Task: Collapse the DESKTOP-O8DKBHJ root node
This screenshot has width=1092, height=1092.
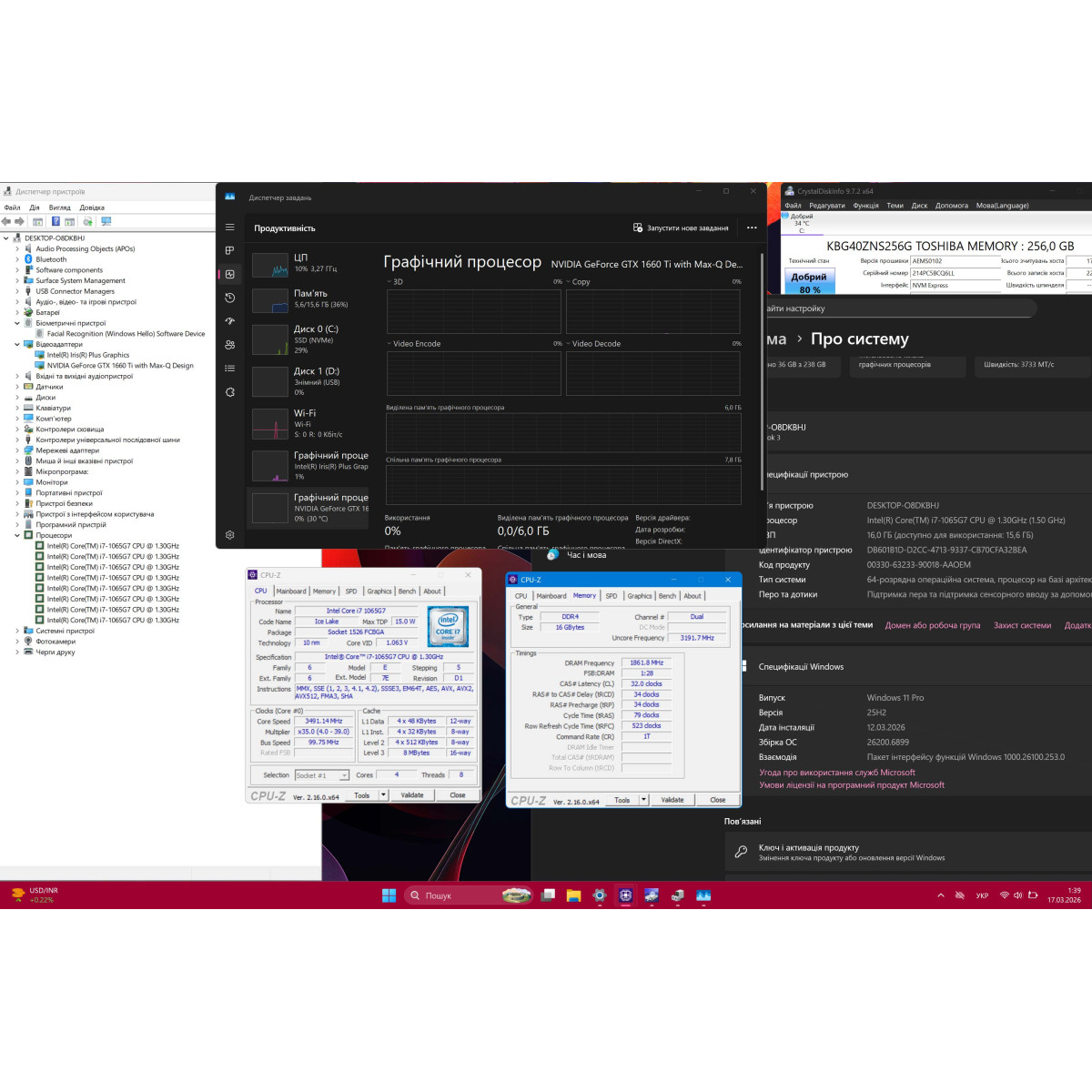Action: pos(6,238)
